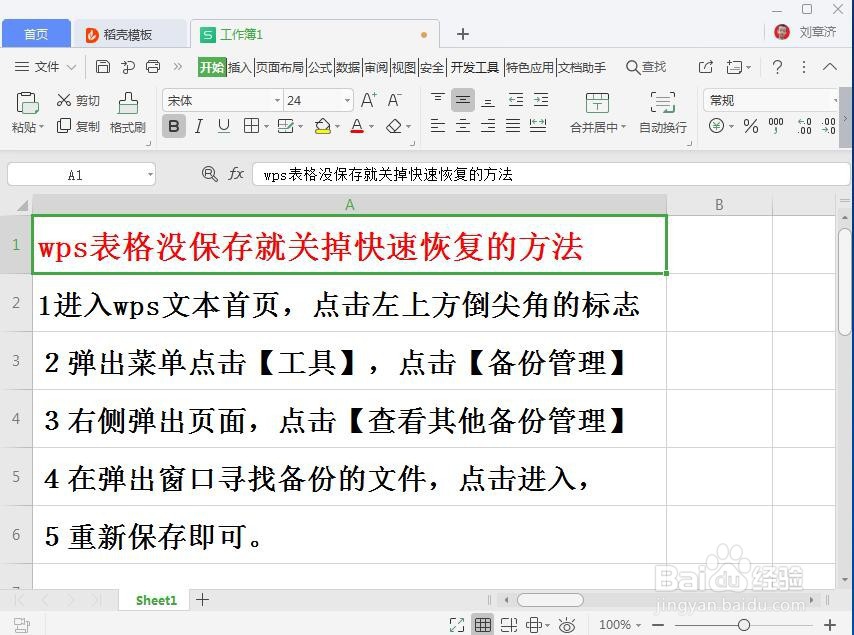The width and height of the screenshot is (854, 635).
Task: Click the decrease indent icon
Action: coord(515,100)
